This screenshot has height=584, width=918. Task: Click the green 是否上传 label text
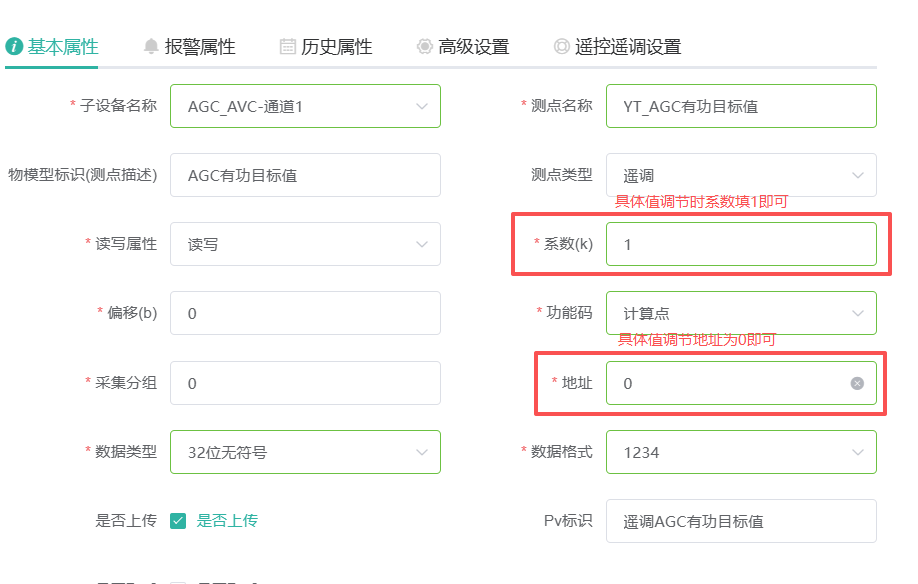click(227, 521)
